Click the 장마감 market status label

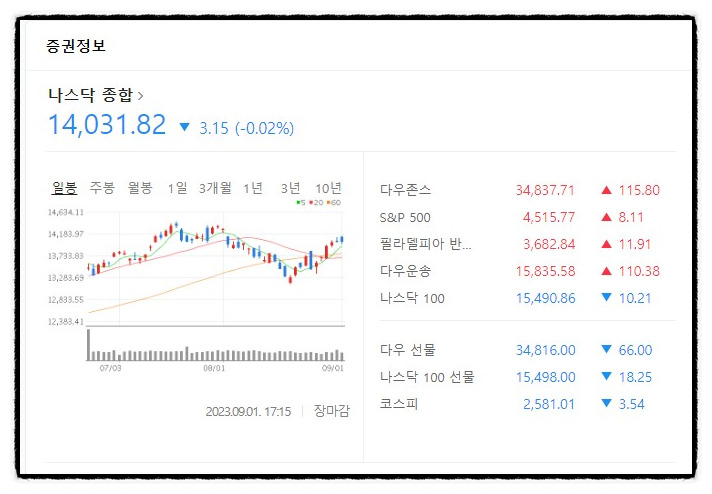331,411
